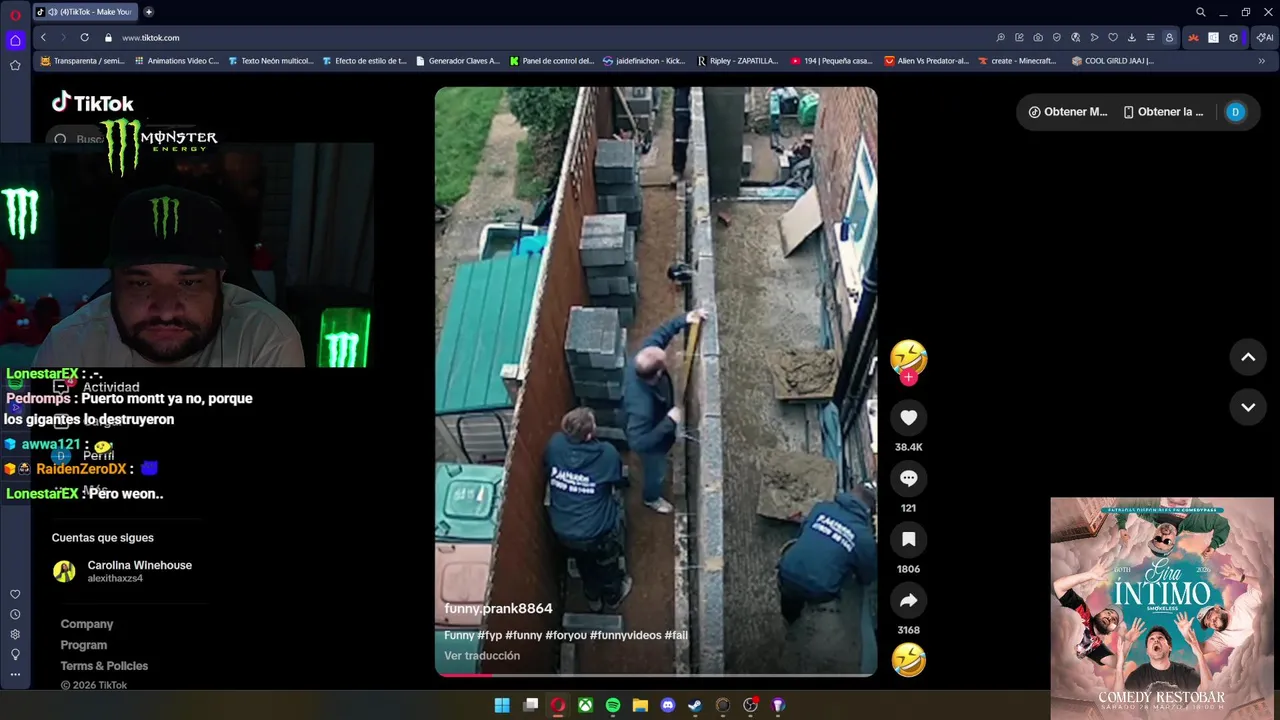Screen dimensions: 1280x720
Task: Switch to the TikTok browser tab
Action: click(86, 12)
